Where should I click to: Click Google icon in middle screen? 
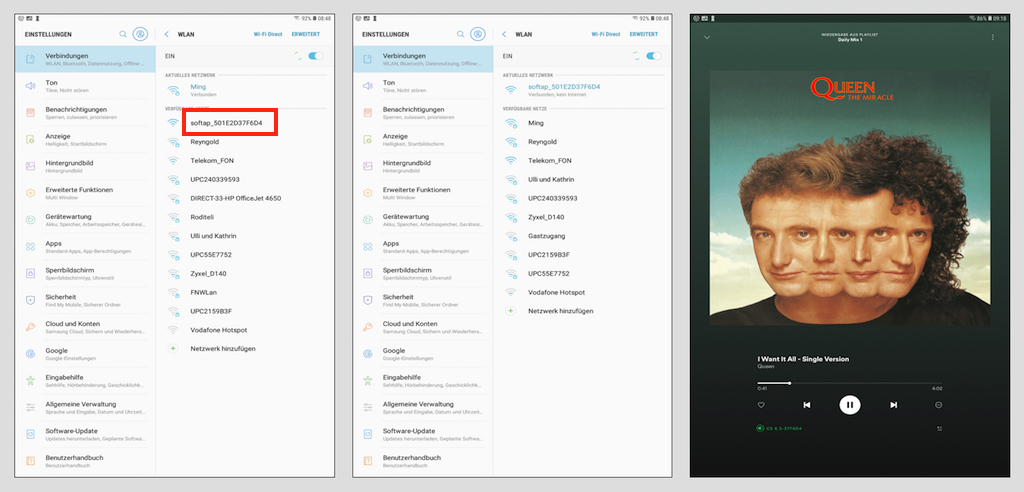pyautogui.click(x=368, y=353)
